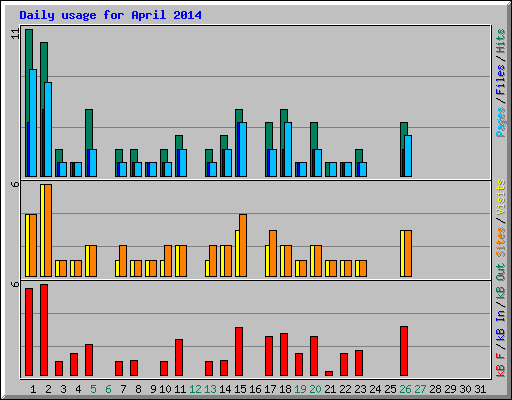512x400 pixels.
Task: Select day label '18' on date axis
Action: (x=285, y=389)
